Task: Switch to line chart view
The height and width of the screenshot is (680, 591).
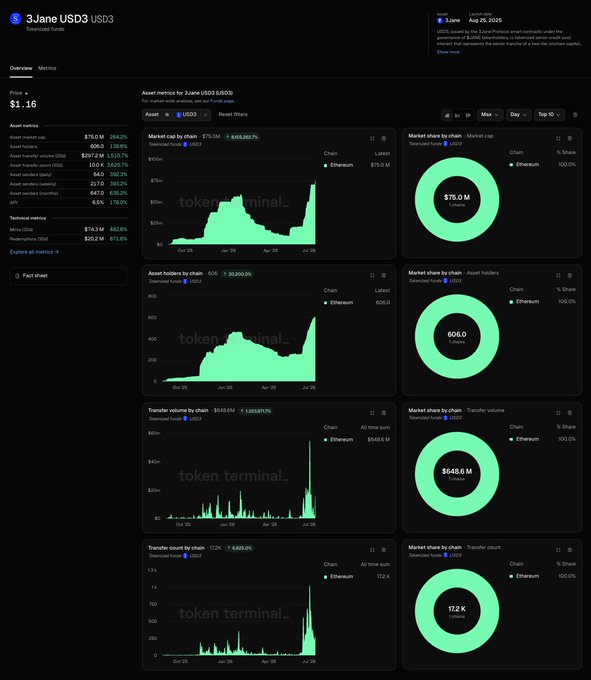Action: coord(457,115)
